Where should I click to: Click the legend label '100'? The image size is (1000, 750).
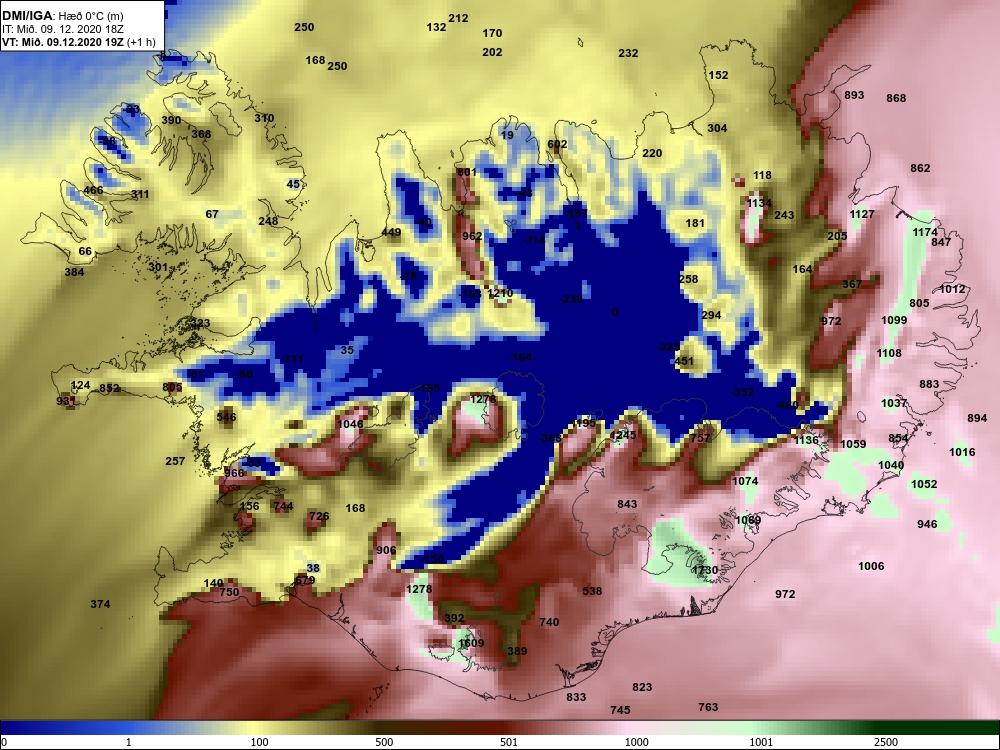pos(260,742)
